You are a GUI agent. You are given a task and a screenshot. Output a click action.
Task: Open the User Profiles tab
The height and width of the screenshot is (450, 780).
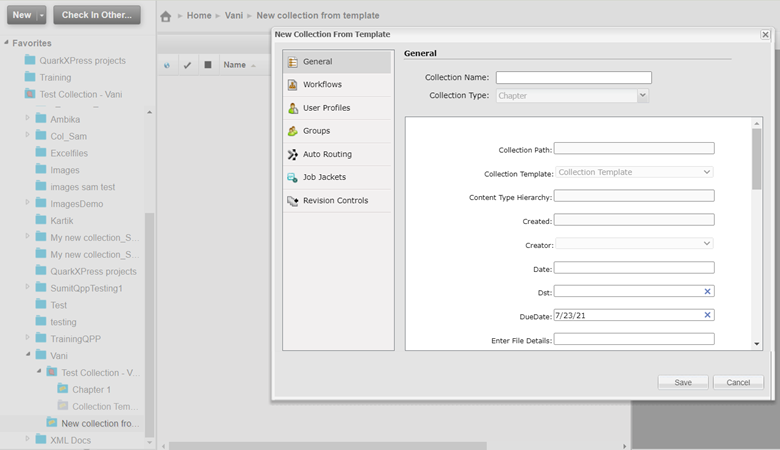click(x=338, y=108)
